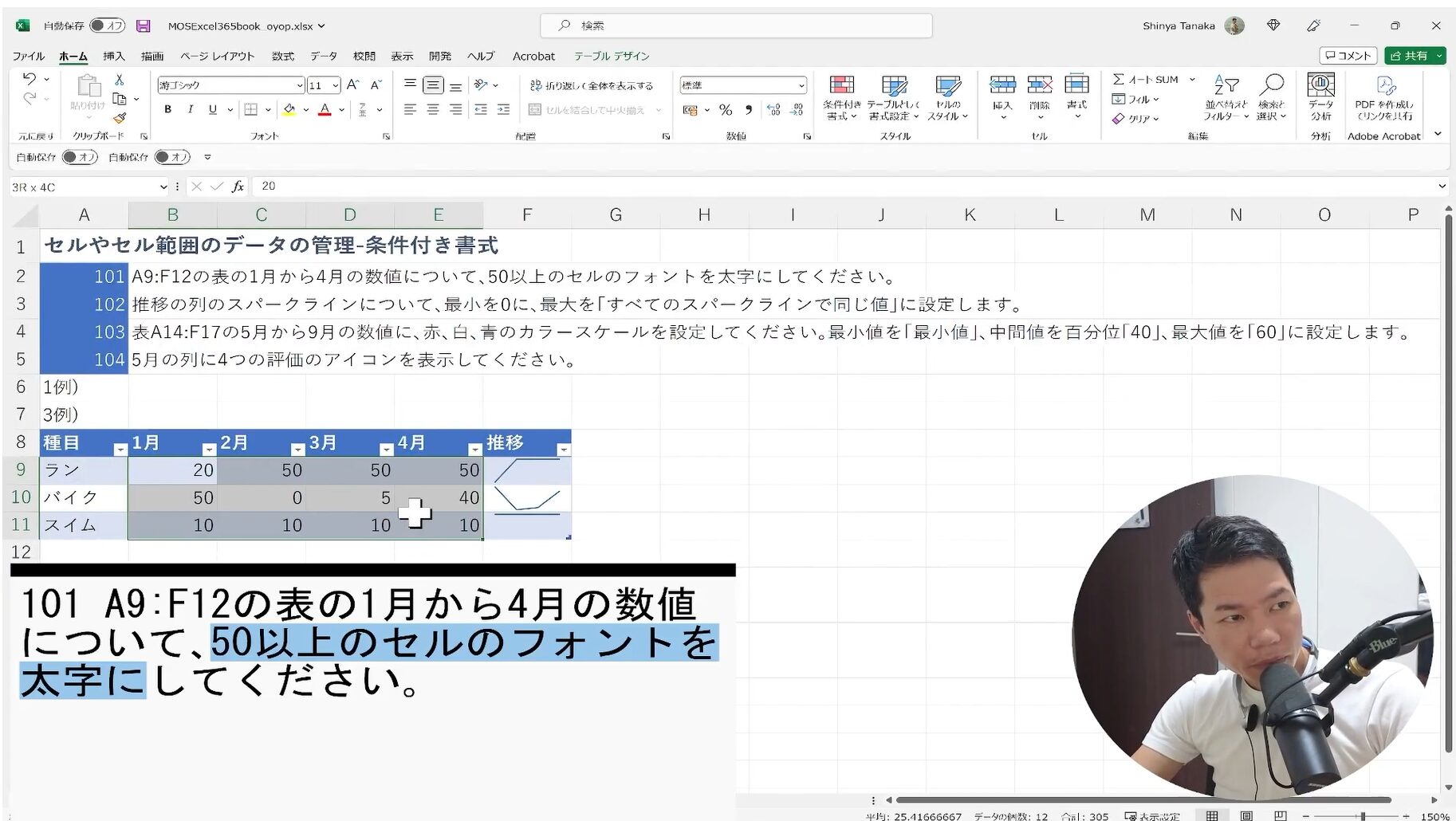Screen dimensions: 1456x821
Task: Switch to the データ tab
Action: click(x=324, y=56)
